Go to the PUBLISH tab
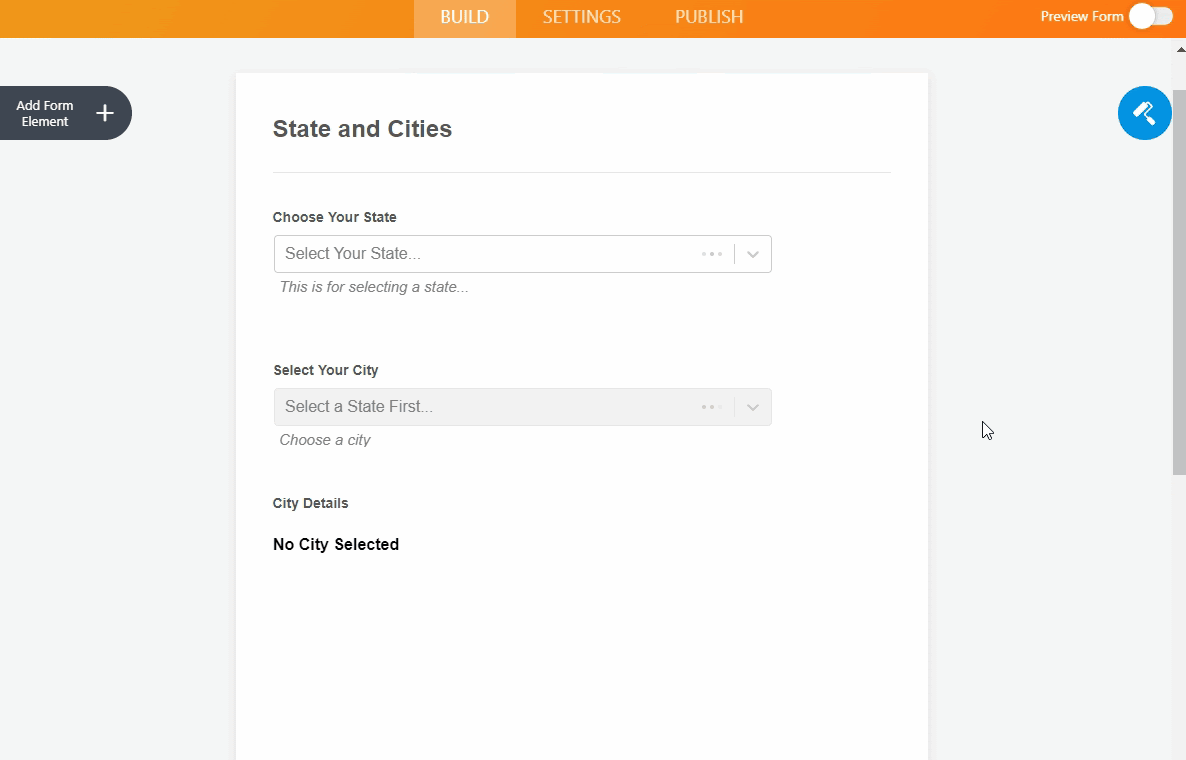Screen dimensions: 1186x760 coord(708,17)
